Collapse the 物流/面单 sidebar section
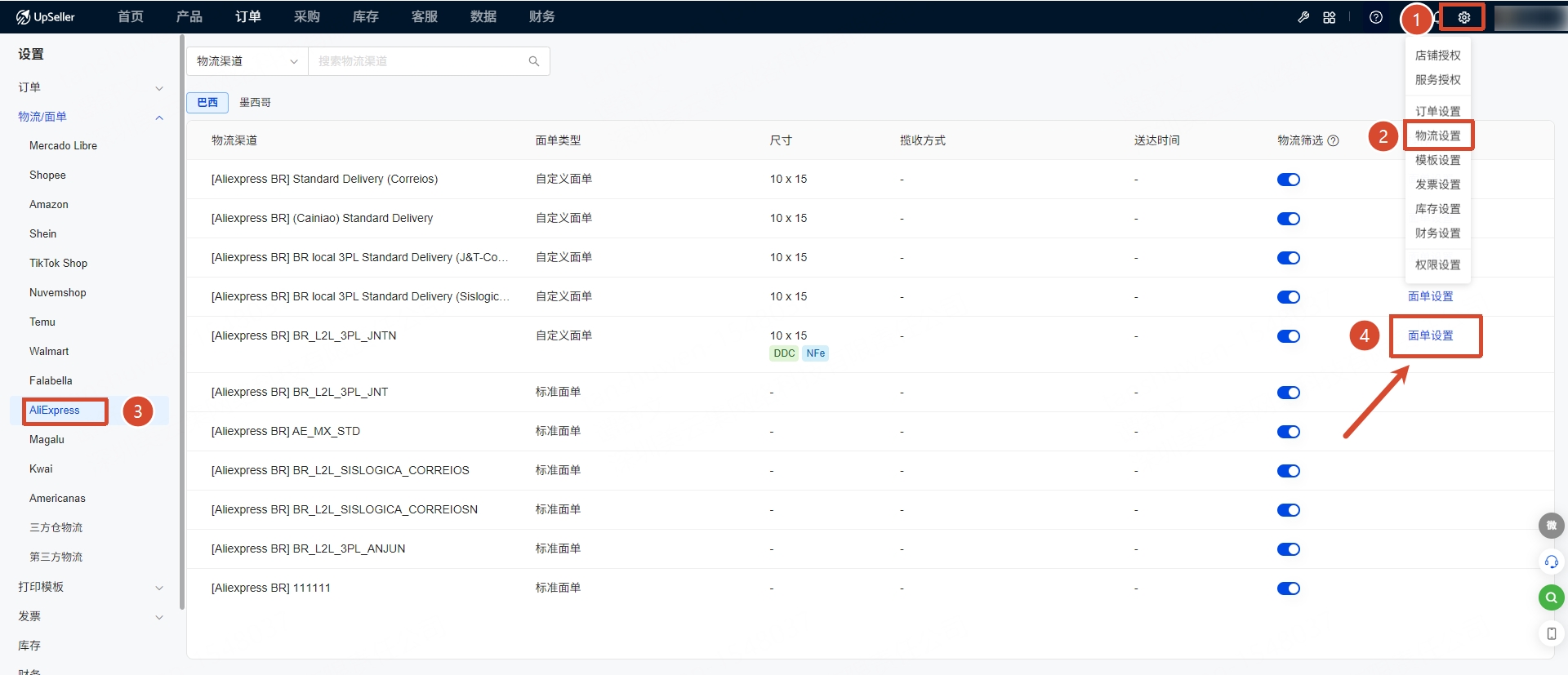The width and height of the screenshot is (1568, 675). (x=91, y=117)
